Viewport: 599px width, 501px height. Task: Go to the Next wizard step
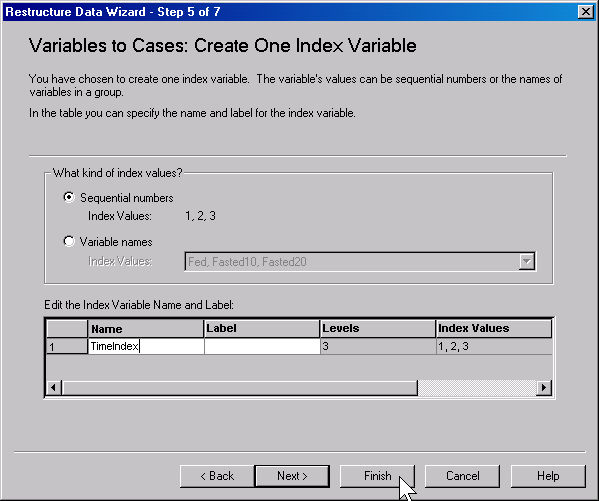pyautogui.click(x=292, y=476)
